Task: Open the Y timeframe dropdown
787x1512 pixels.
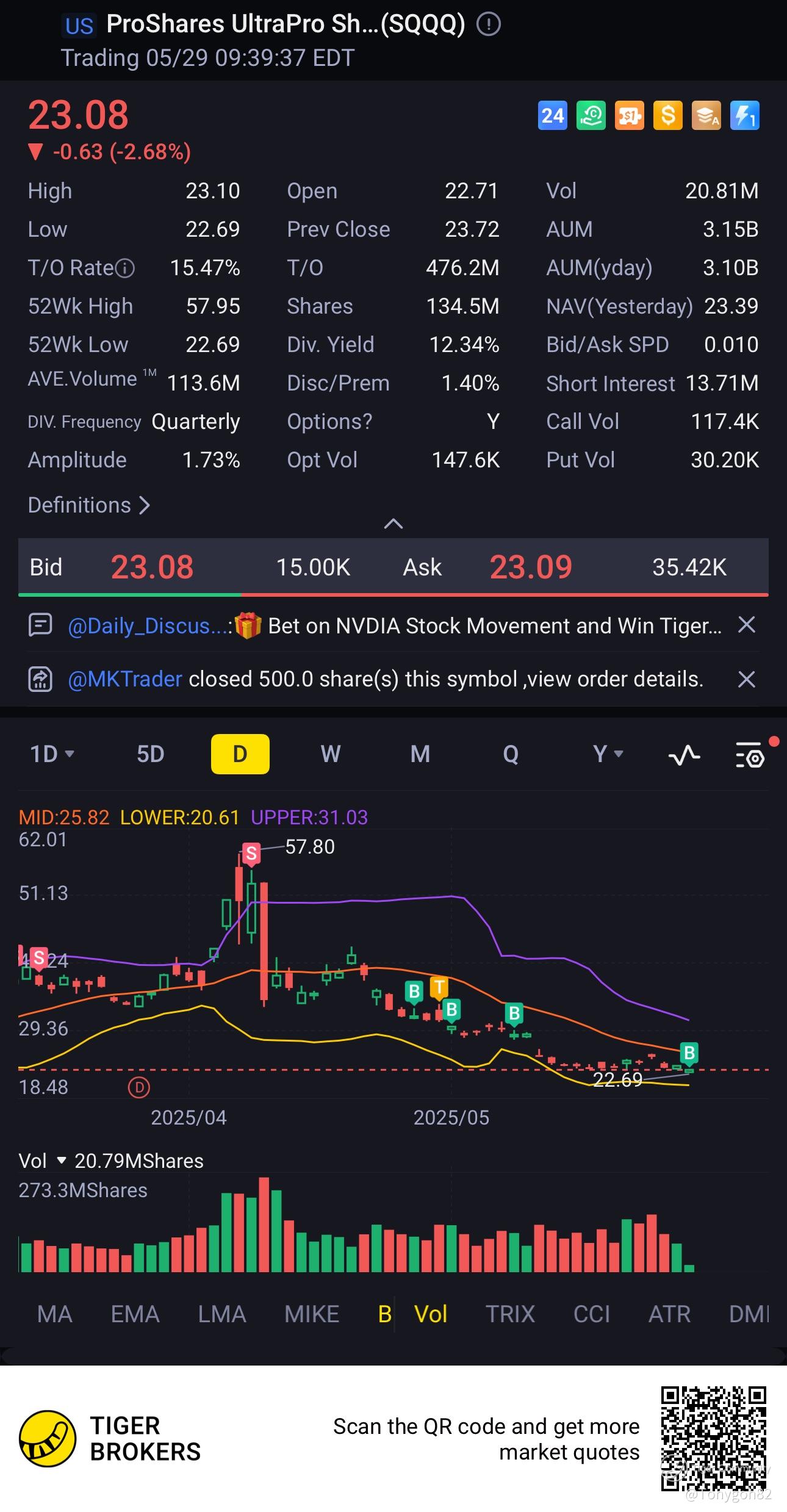Action: point(608,754)
